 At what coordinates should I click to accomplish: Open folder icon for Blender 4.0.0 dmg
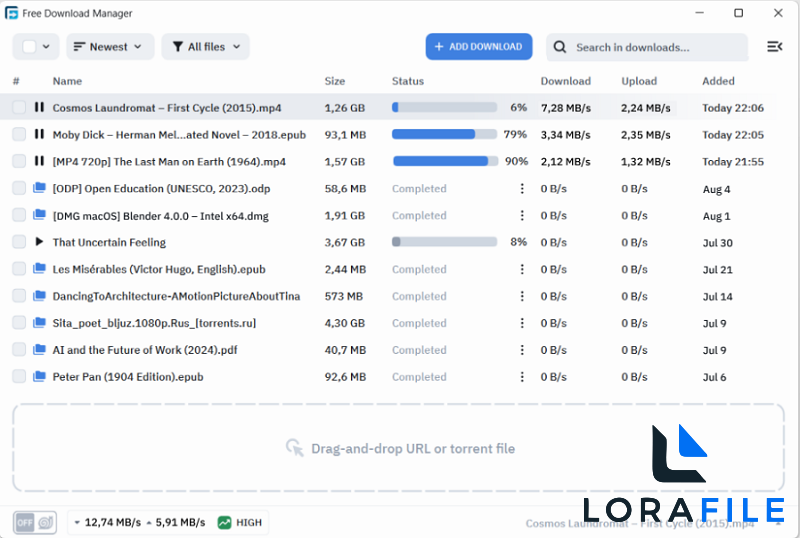coord(39,215)
